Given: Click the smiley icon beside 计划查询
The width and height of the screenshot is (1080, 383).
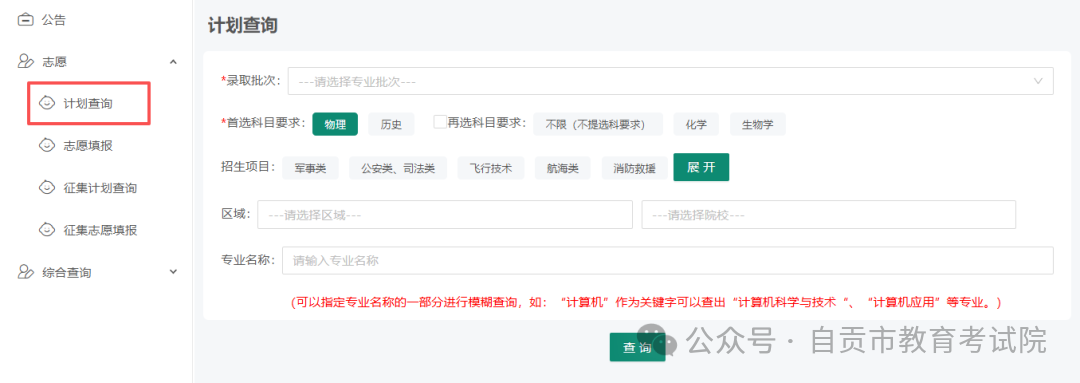Looking at the screenshot, I should coord(46,103).
